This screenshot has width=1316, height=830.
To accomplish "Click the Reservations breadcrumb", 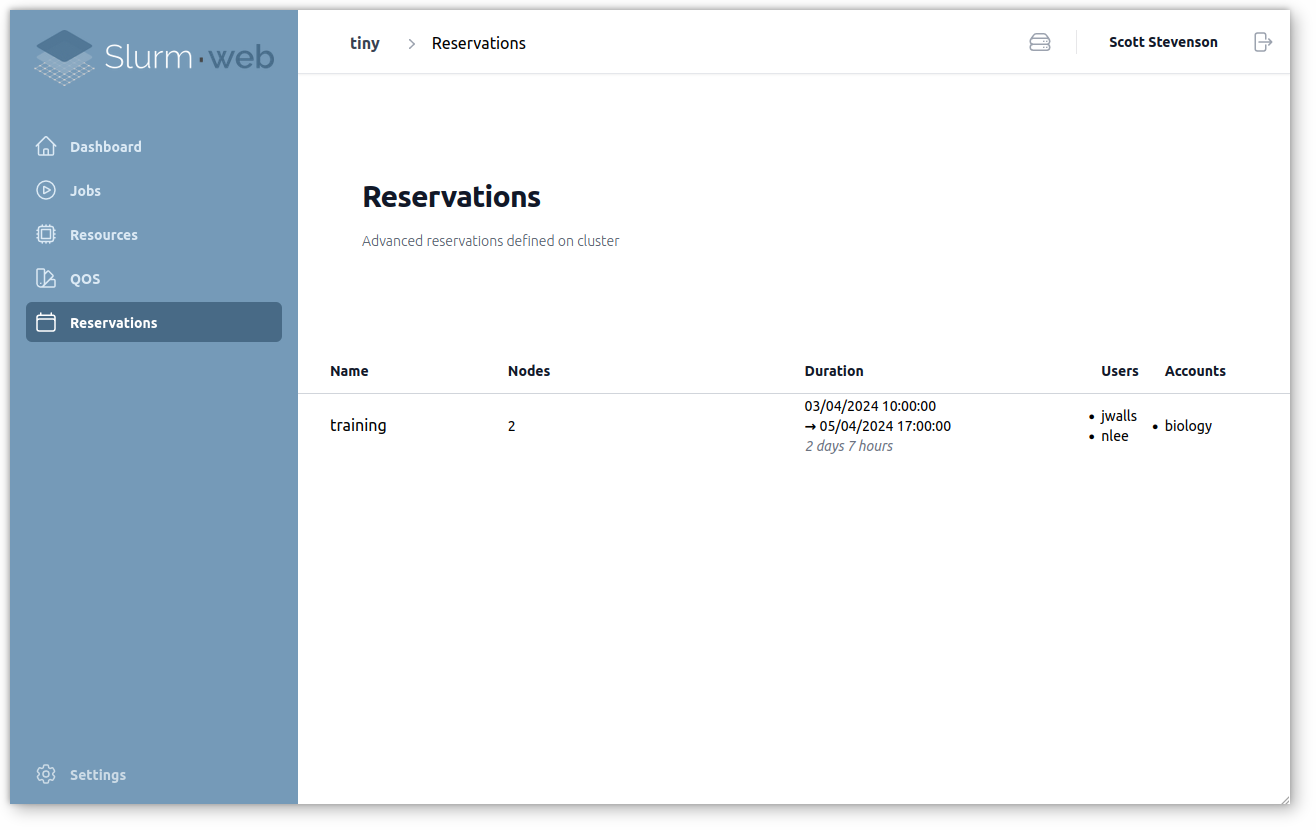I will 479,43.
